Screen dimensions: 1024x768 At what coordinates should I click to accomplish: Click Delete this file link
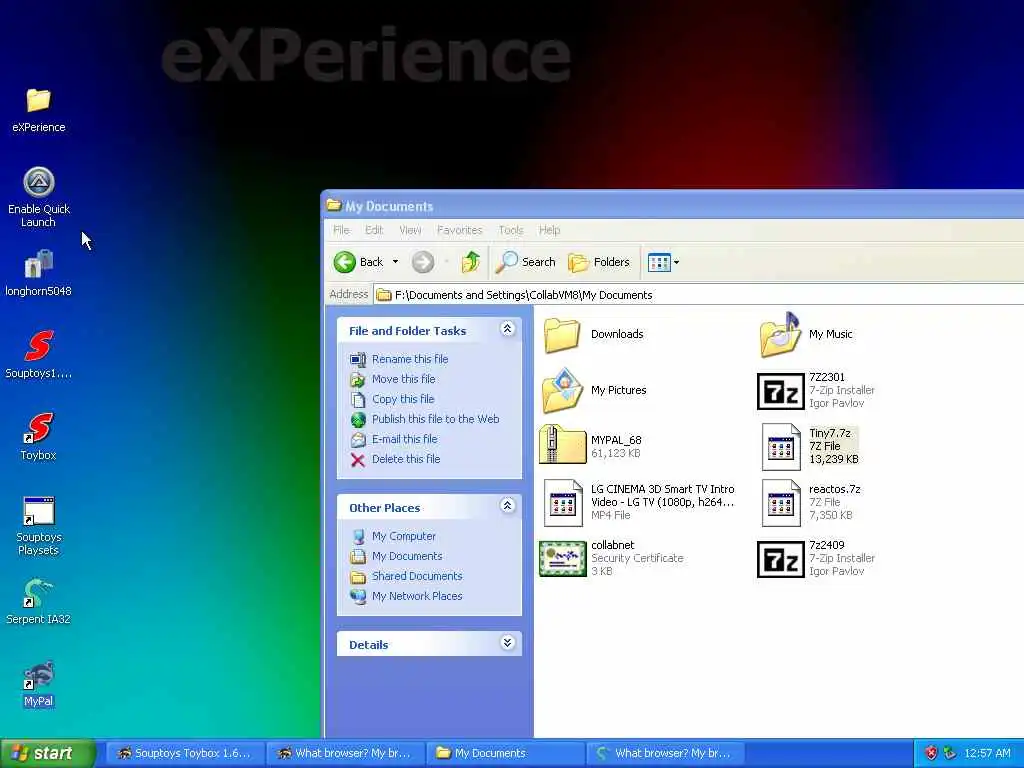[406, 459]
